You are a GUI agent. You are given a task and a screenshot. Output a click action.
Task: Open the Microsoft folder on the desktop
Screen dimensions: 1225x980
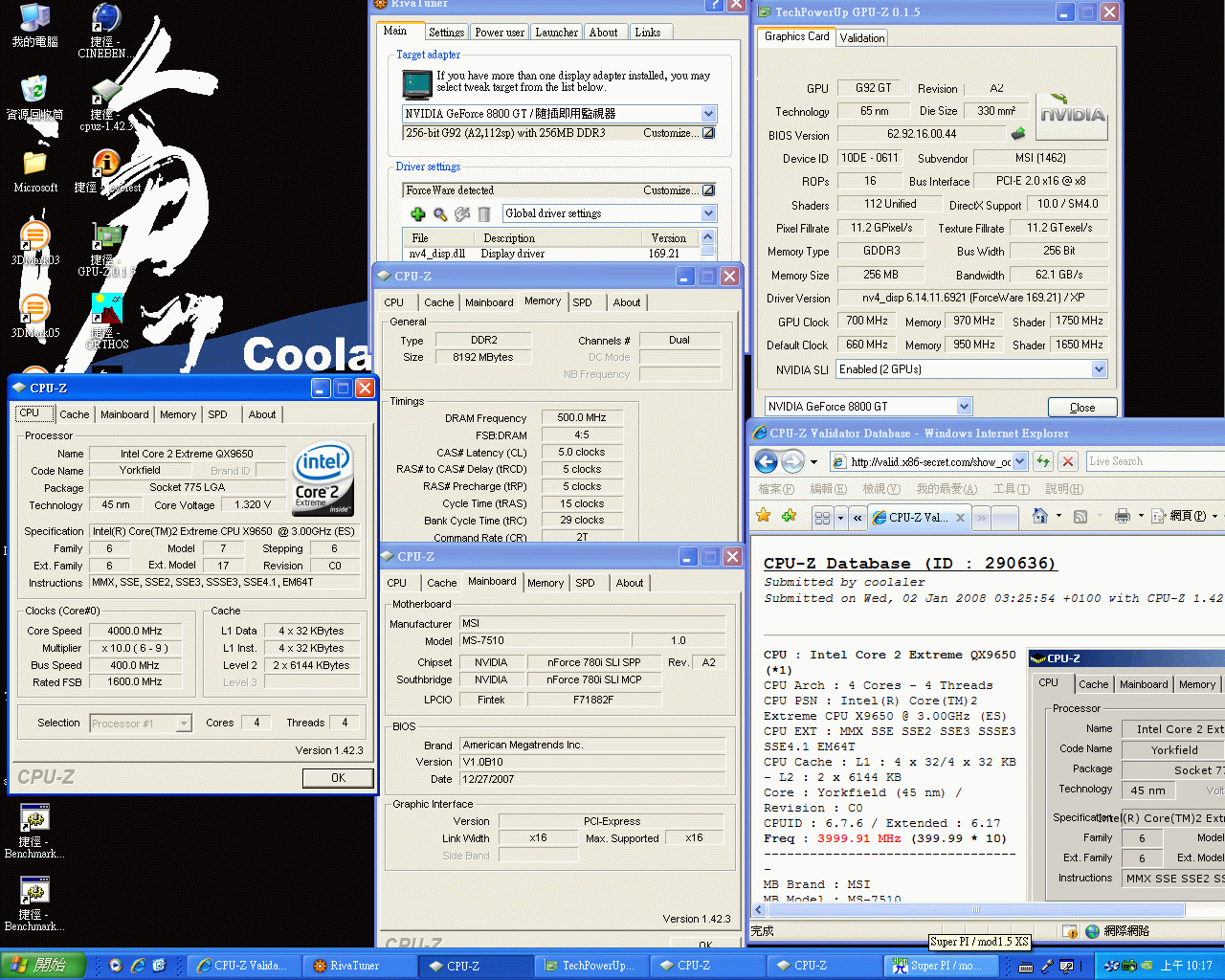tap(35, 170)
